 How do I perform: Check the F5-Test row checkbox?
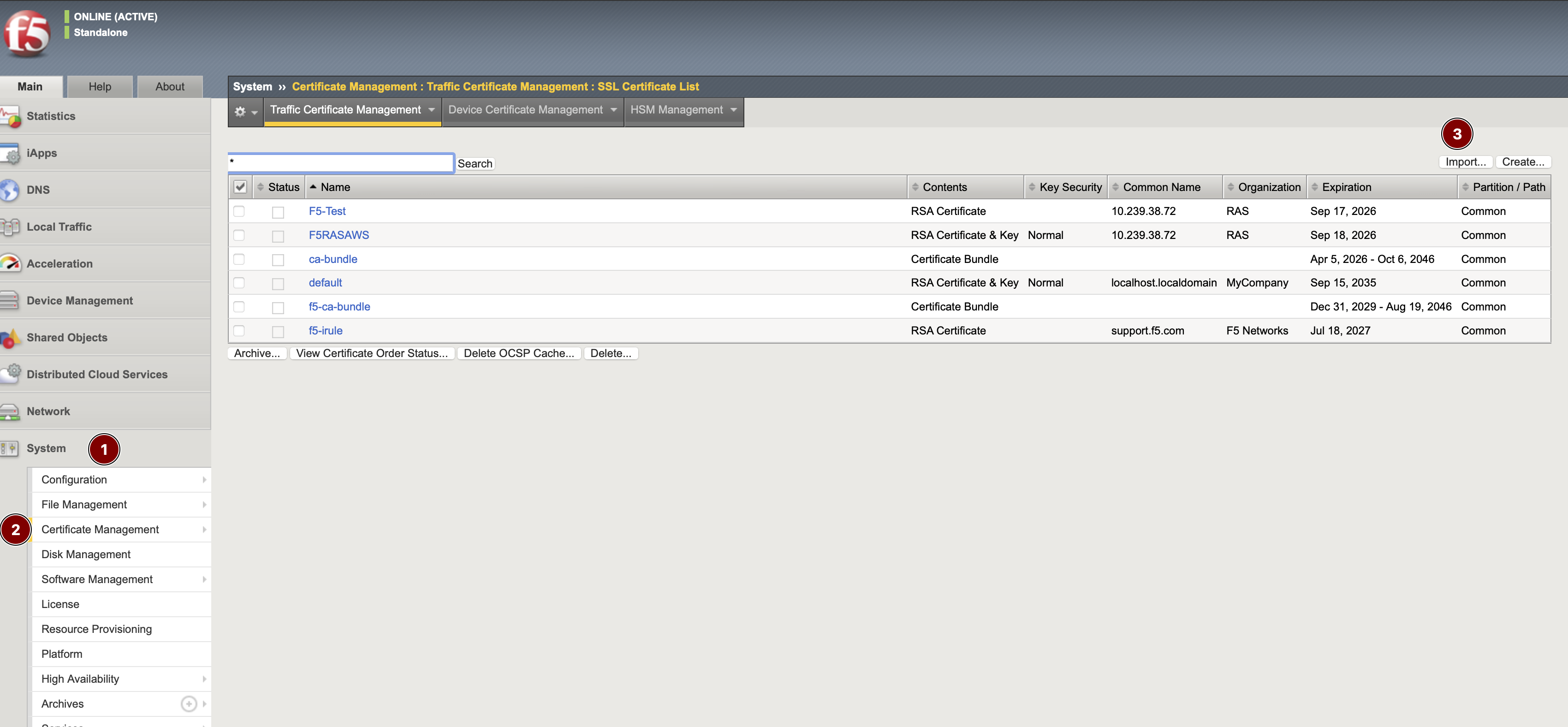pos(239,211)
